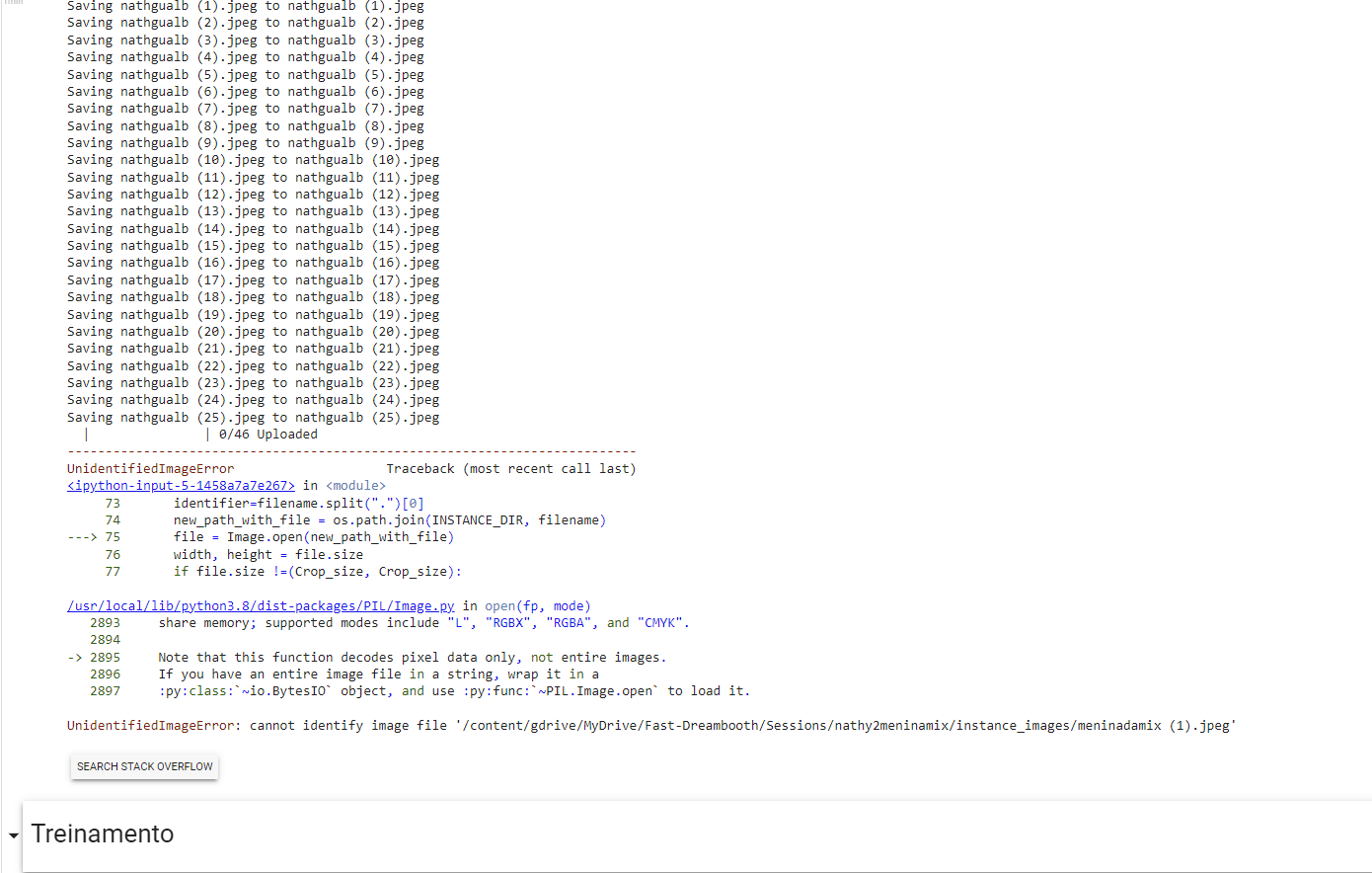This screenshot has width=1372, height=873.
Task: Select the error line 75 with arrow marker
Action: click(99, 536)
